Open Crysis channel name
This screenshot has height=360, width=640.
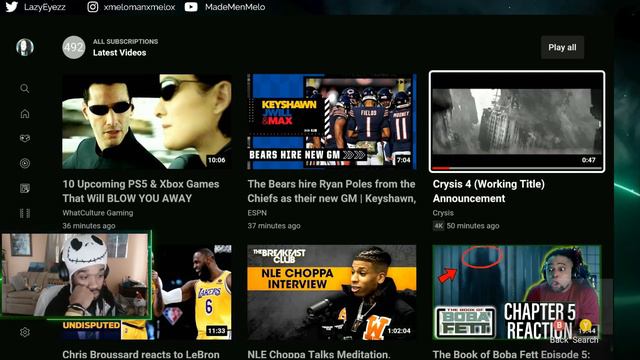click(443, 213)
